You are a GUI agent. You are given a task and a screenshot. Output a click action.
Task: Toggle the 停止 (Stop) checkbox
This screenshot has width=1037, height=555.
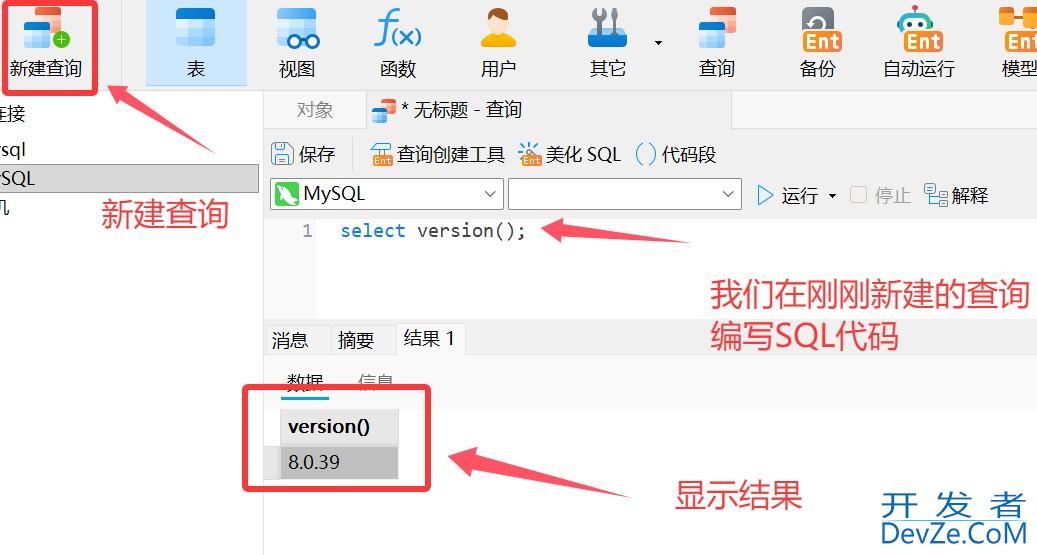[x=858, y=194]
